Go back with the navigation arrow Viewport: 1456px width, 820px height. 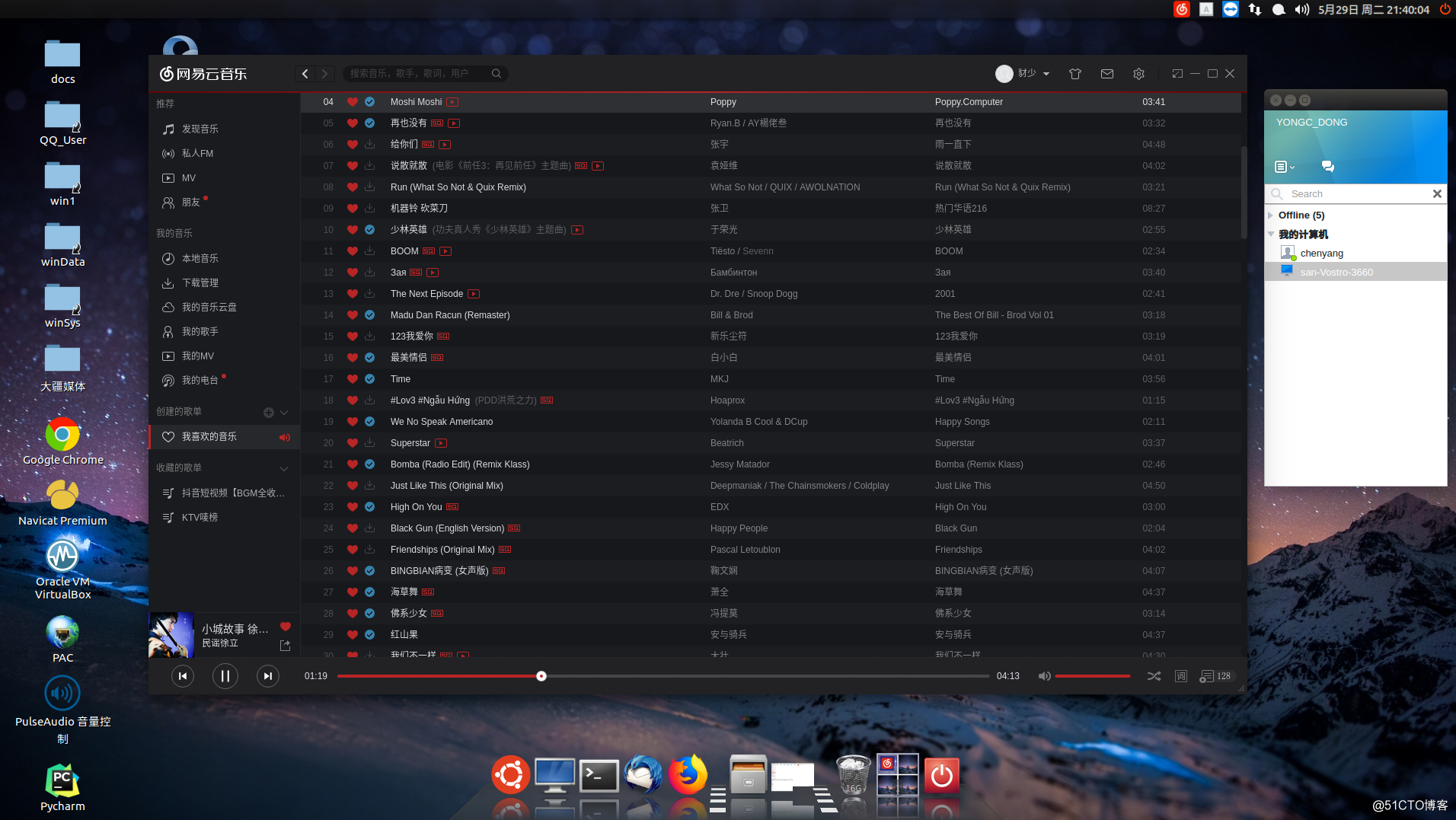(x=305, y=74)
